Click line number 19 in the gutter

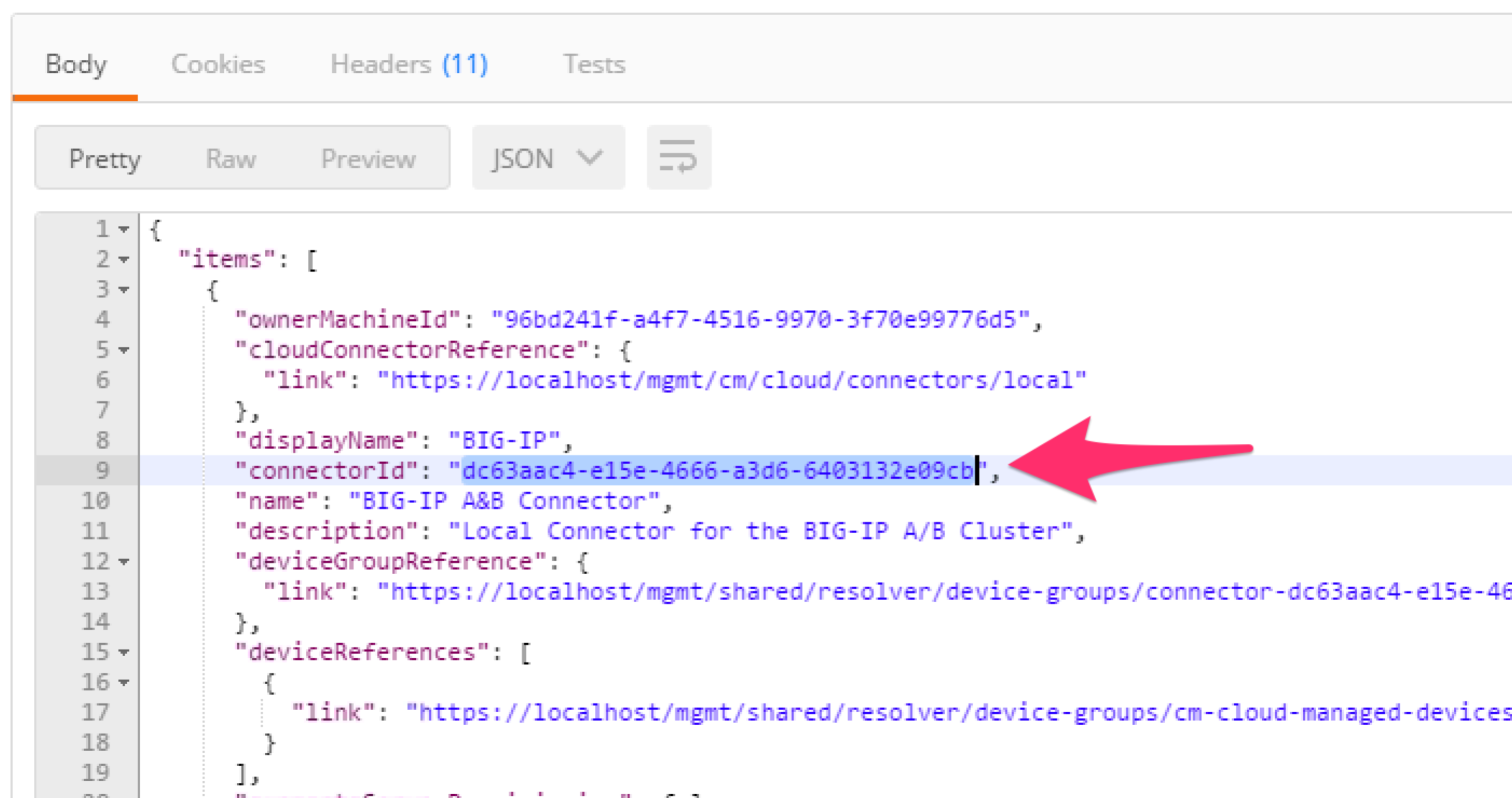click(x=95, y=773)
